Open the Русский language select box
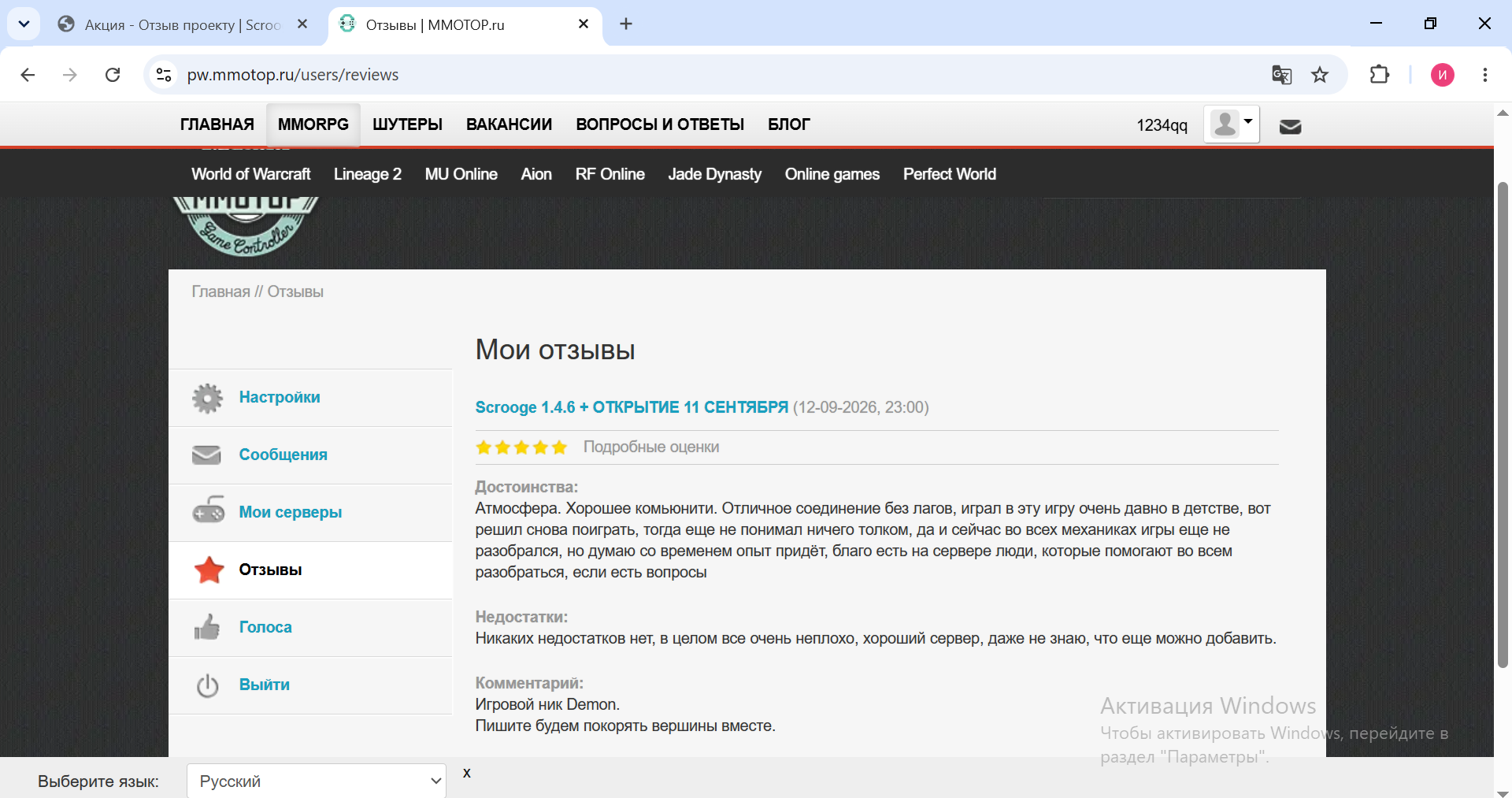The width and height of the screenshot is (1512, 798). 317,781
